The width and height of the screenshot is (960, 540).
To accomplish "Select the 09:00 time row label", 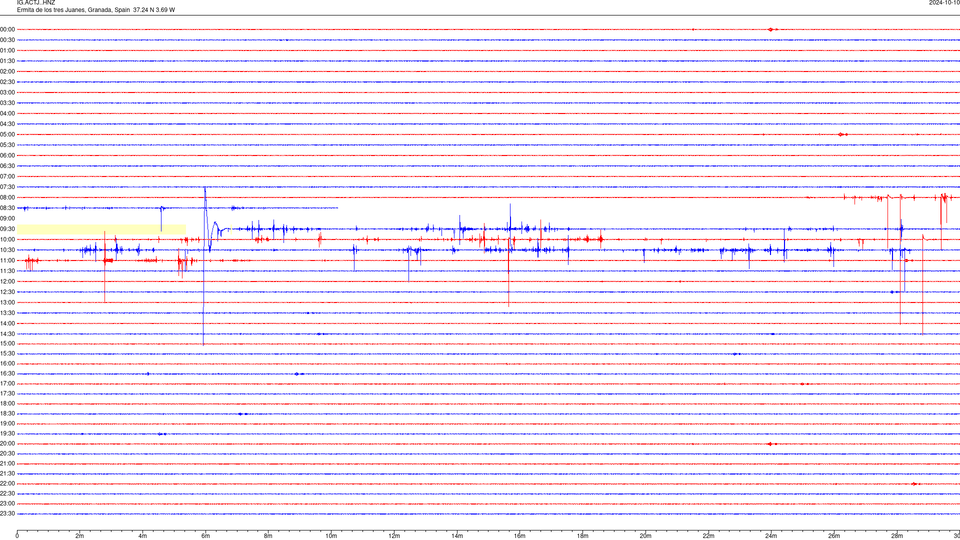I will tap(7, 218).
